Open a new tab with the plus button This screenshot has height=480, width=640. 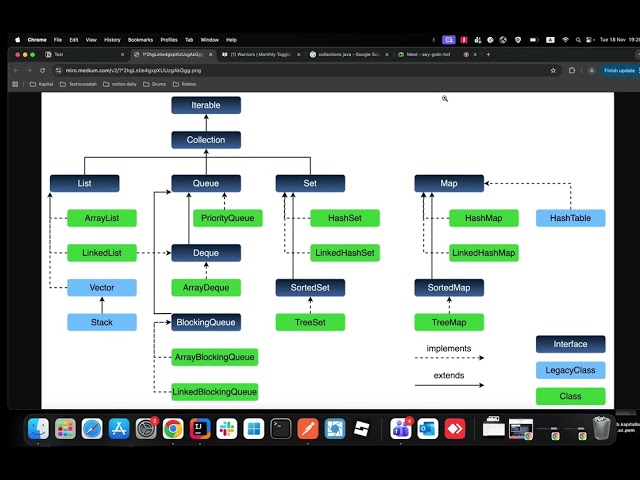point(488,54)
